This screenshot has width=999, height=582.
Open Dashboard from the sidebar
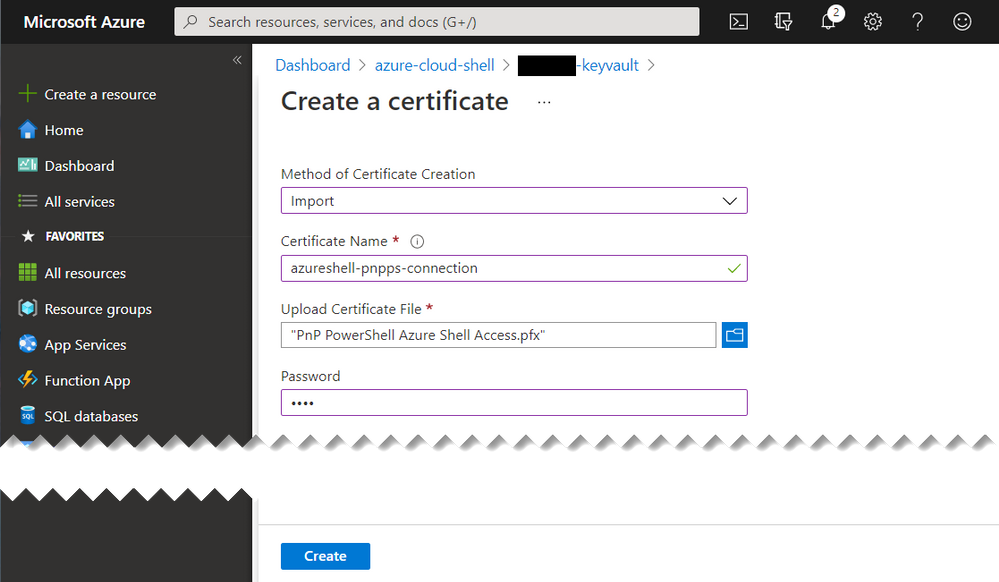(x=80, y=166)
